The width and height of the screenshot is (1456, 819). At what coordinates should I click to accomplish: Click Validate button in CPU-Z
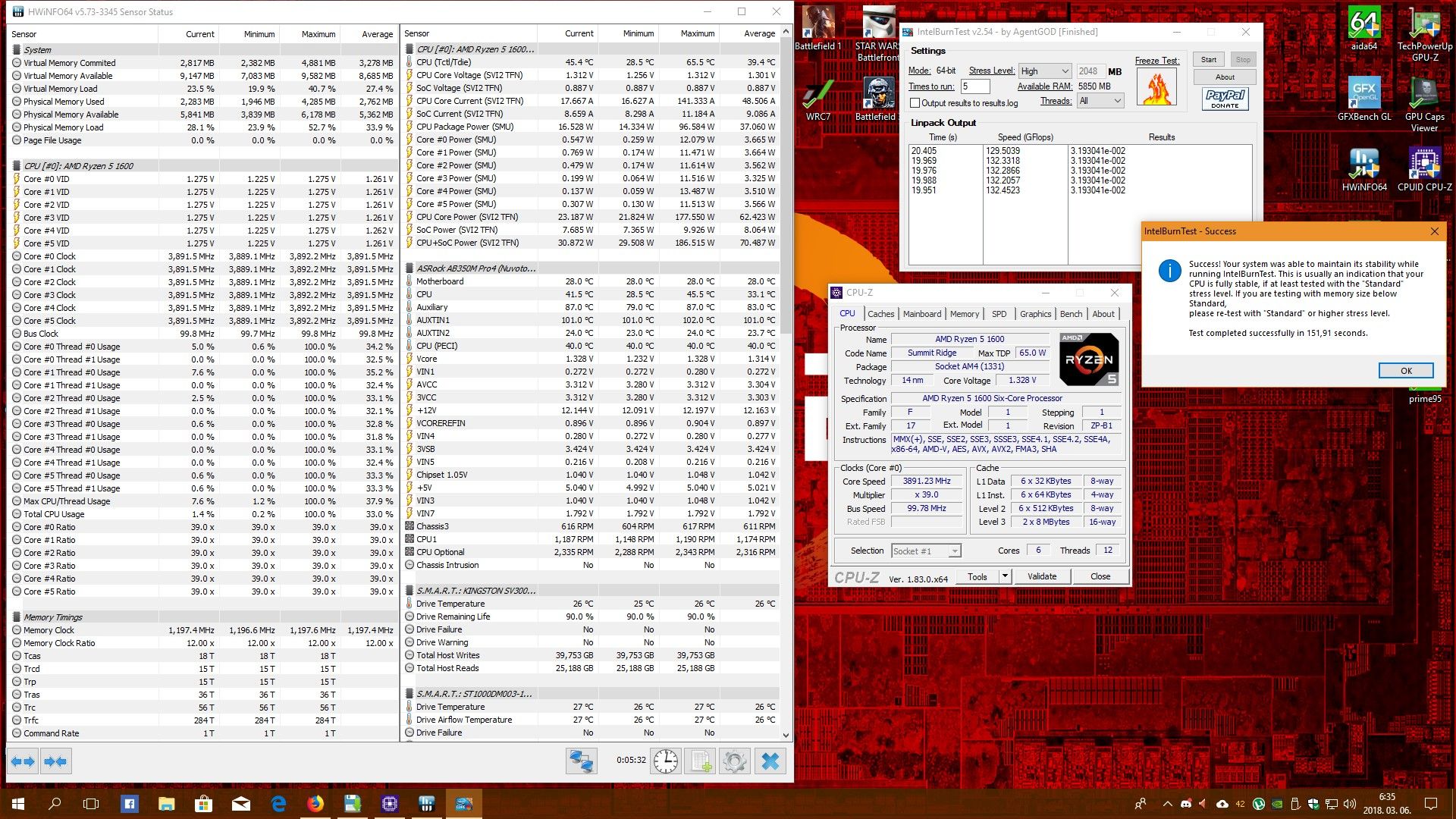pyautogui.click(x=1042, y=576)
